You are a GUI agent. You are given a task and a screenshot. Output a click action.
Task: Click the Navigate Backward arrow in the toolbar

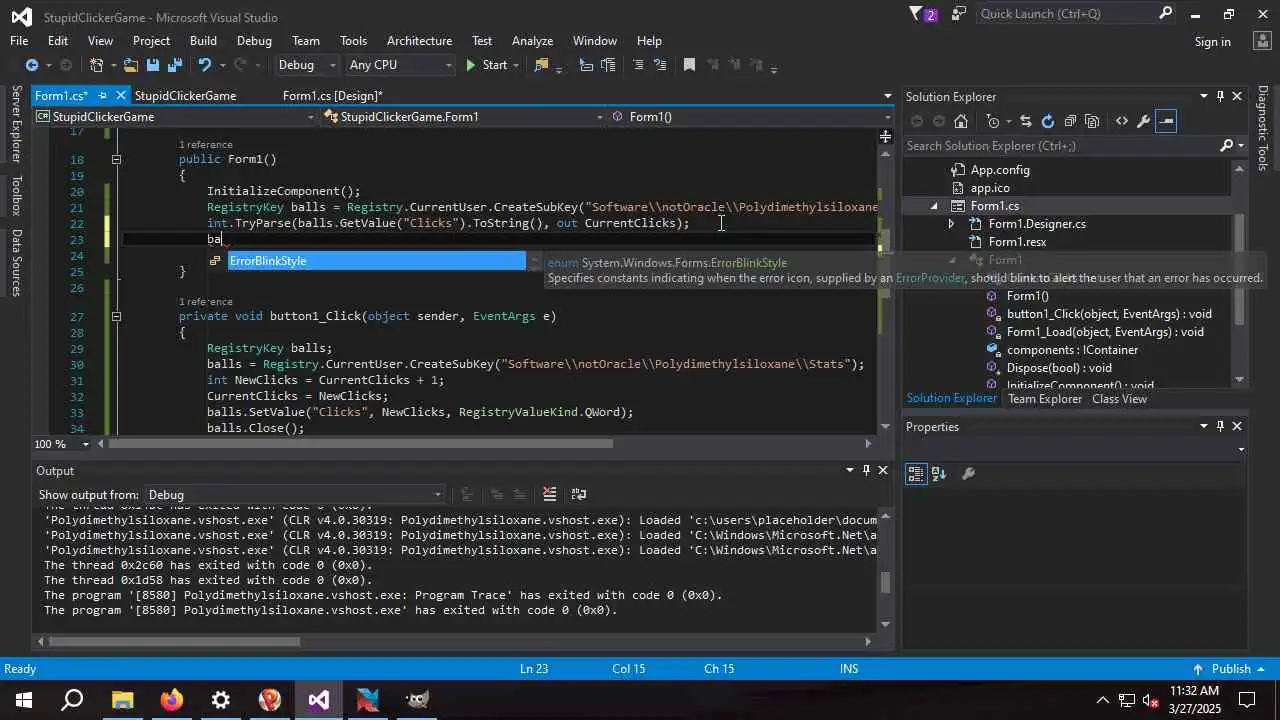click(32, 65)
